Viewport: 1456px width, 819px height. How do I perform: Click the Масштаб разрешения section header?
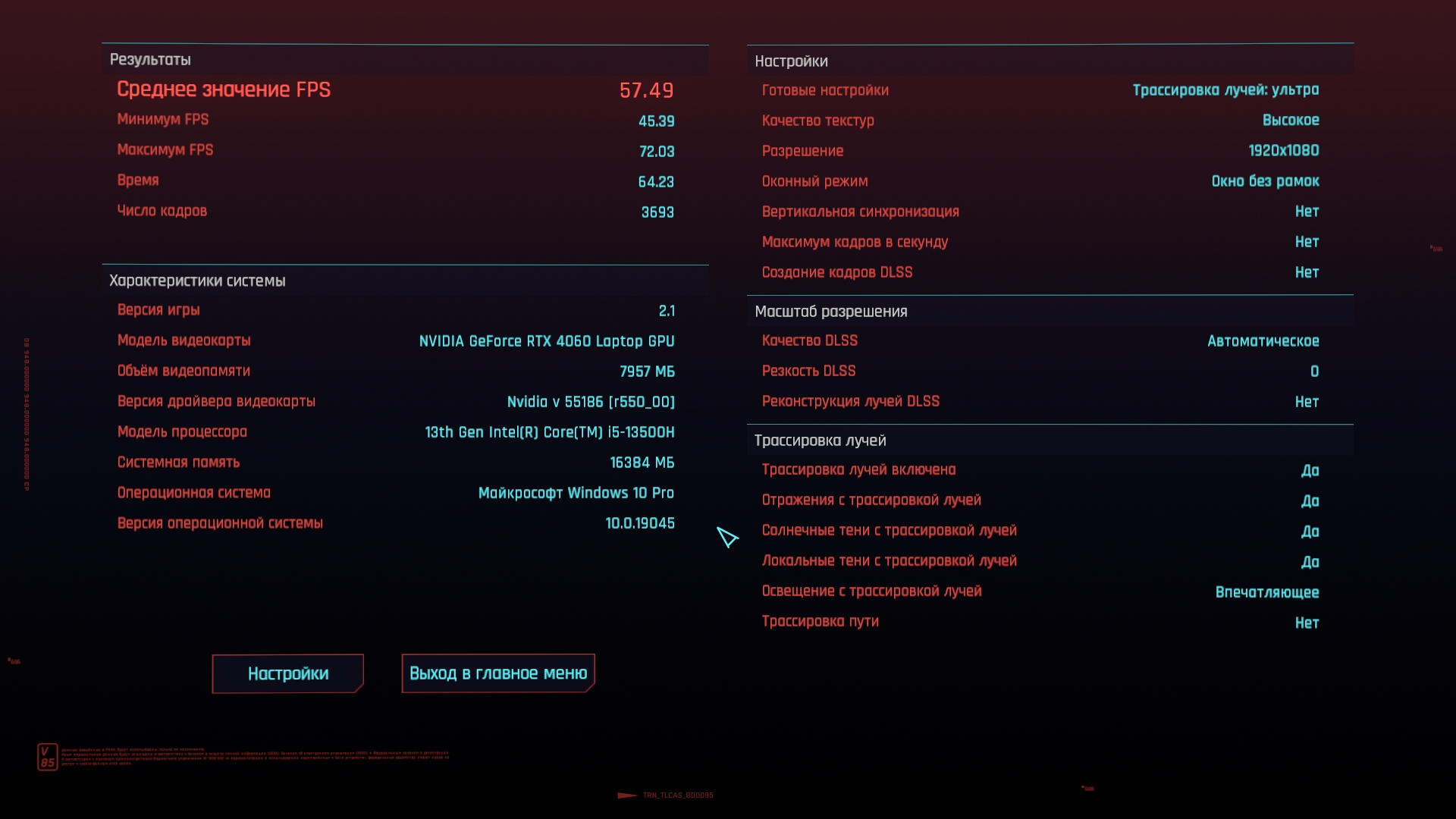pos(830,312)
